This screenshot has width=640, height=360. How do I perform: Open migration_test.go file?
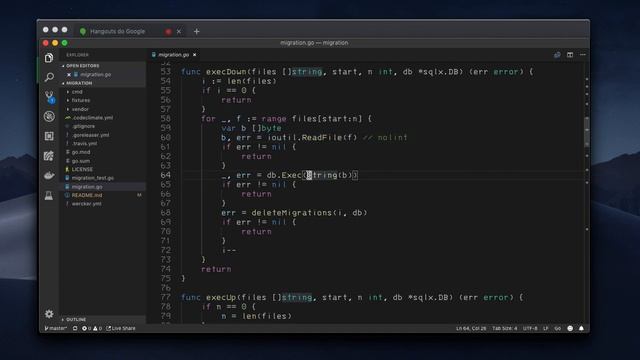click(x=93, y=178)
